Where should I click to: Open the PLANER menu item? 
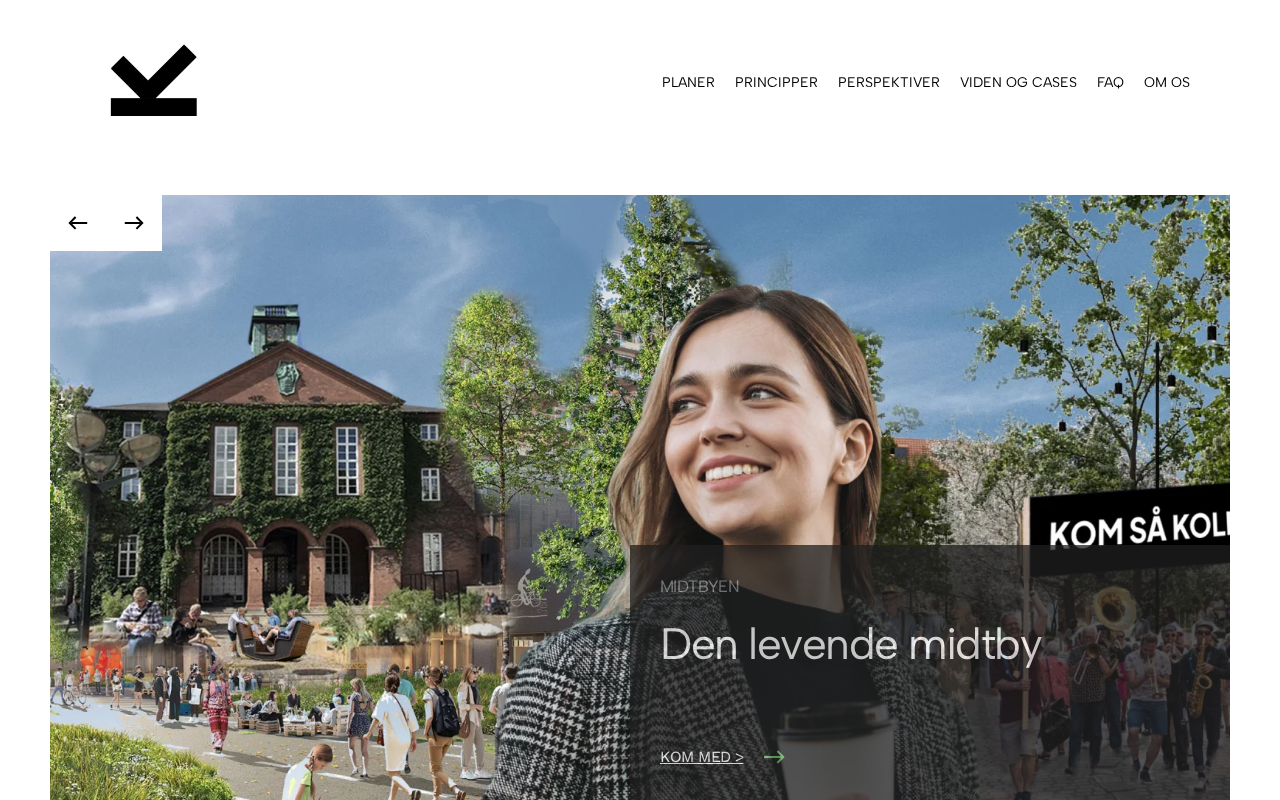688,82
